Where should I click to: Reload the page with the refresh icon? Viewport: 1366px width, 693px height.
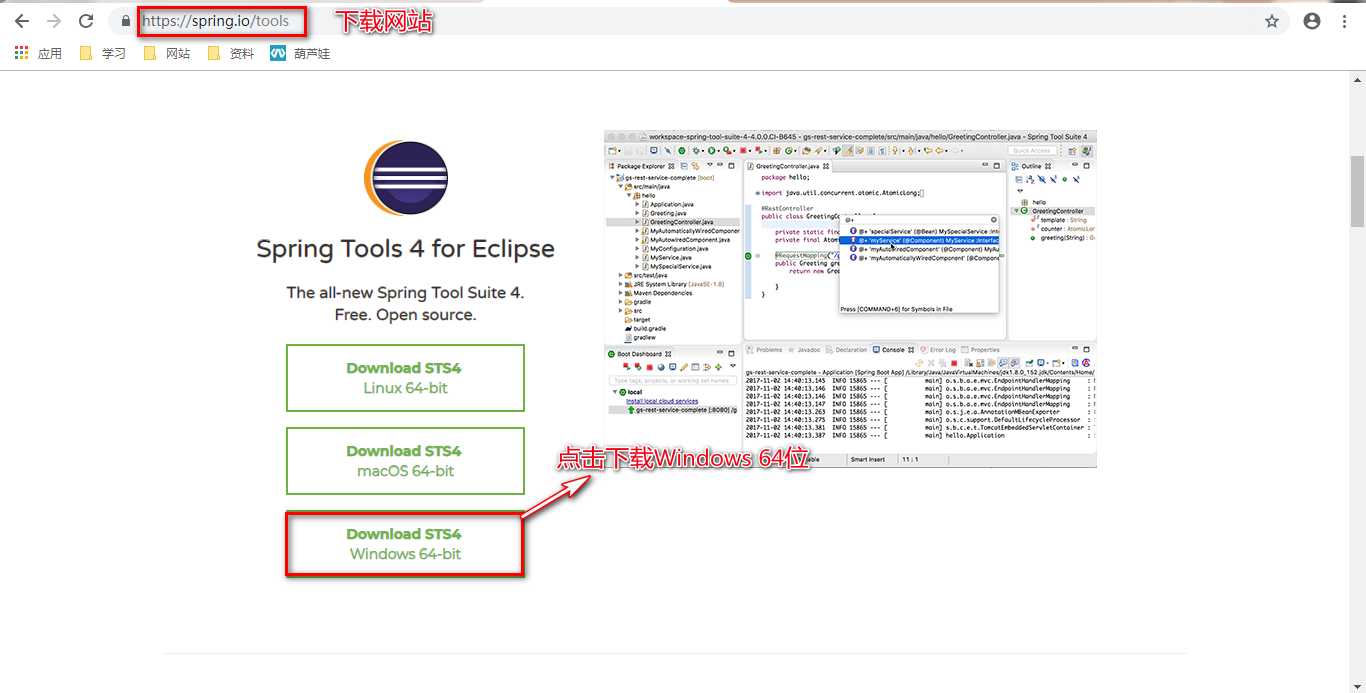click(87, 21)
